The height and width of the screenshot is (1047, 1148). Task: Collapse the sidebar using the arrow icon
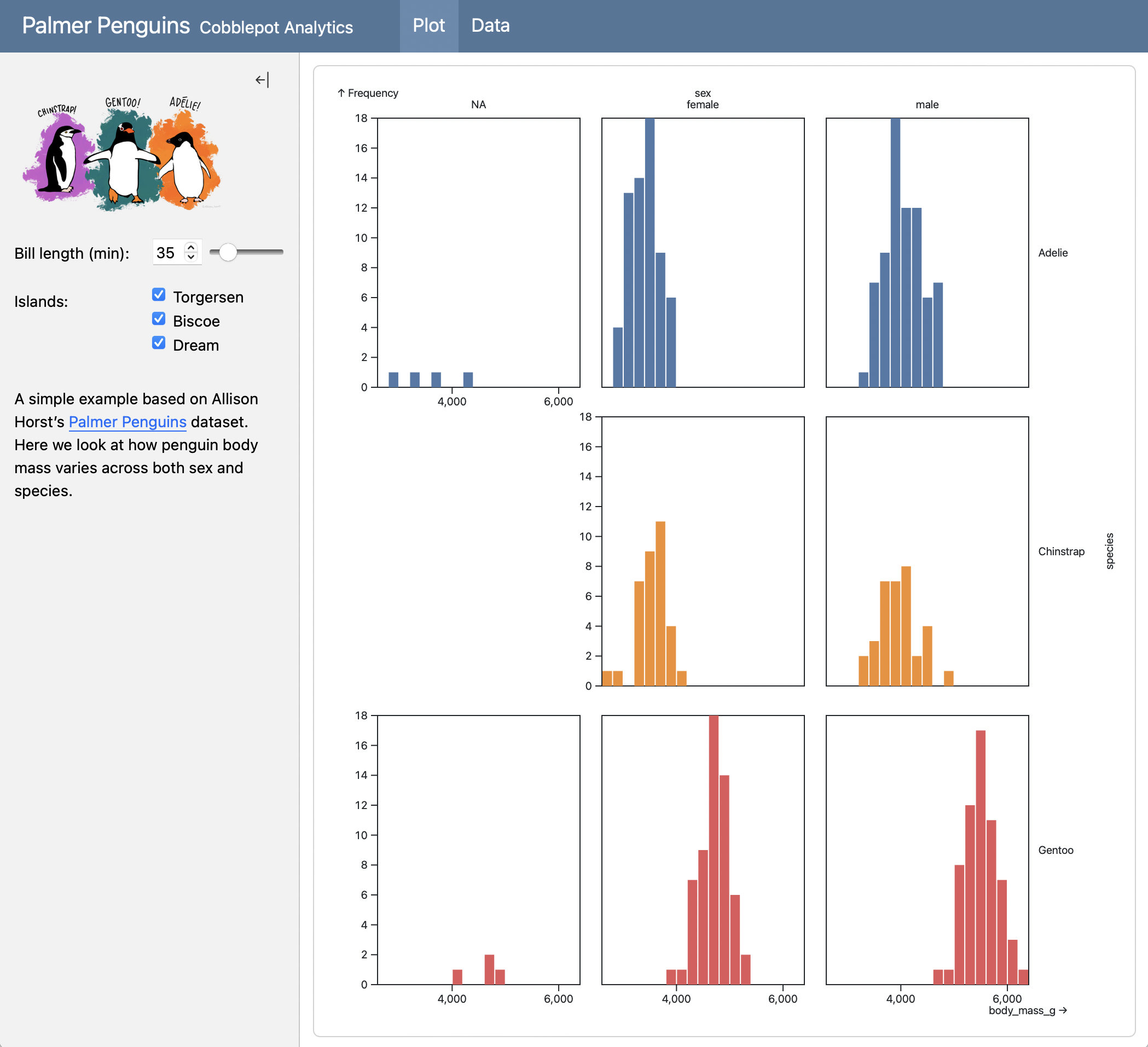pyautogui.click(x=262, y=80)
